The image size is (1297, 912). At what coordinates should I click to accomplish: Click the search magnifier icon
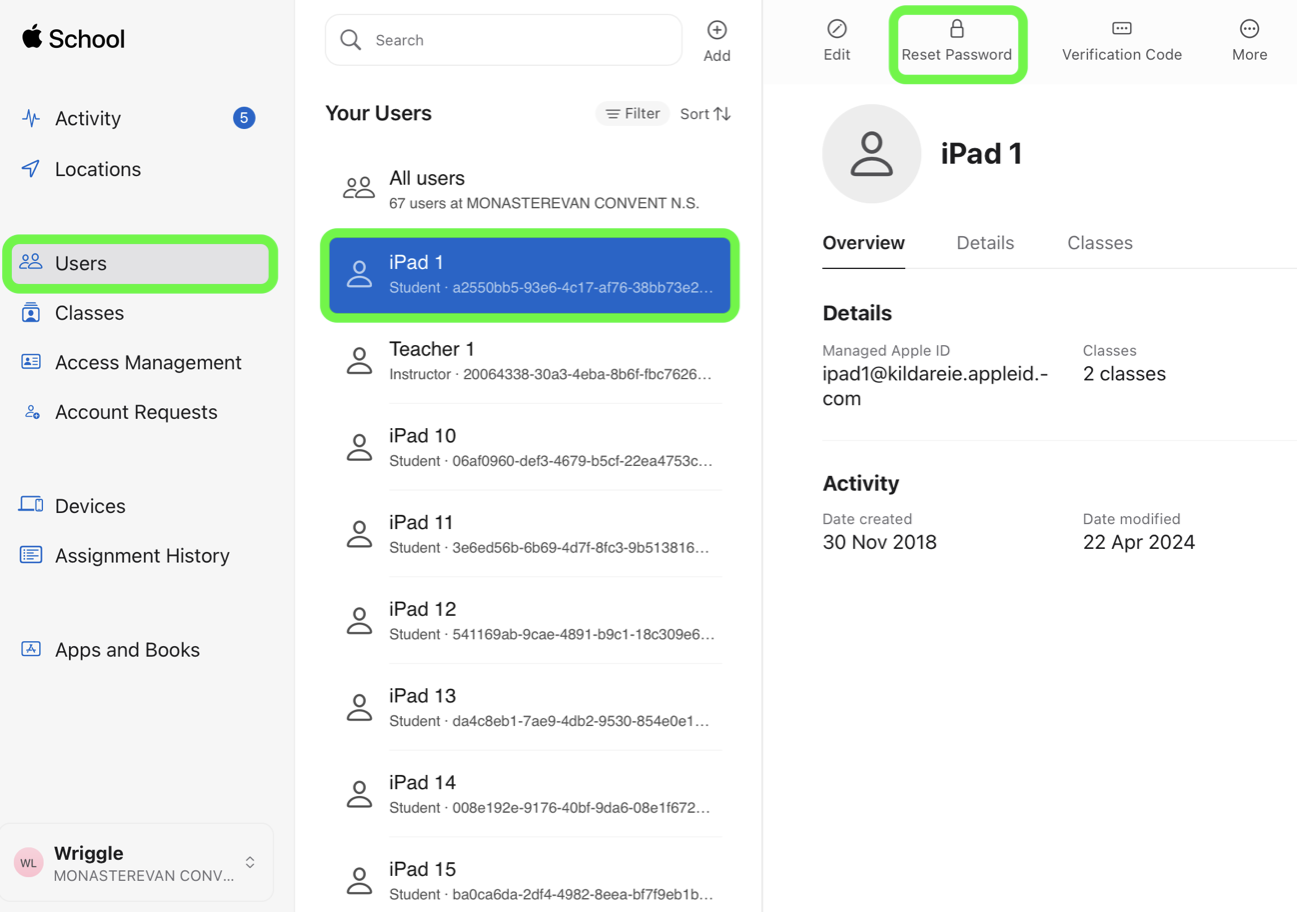[x=350, y=40]
